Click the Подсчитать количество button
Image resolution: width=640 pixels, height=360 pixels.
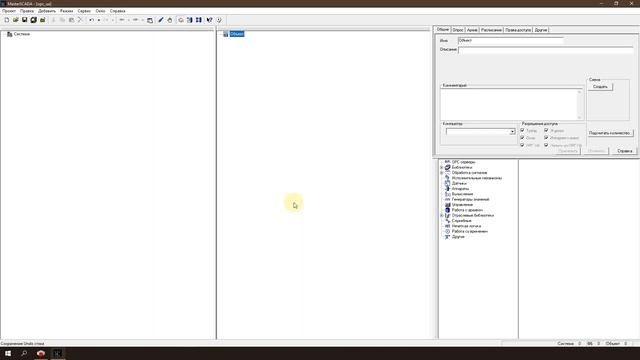(610, 133)
